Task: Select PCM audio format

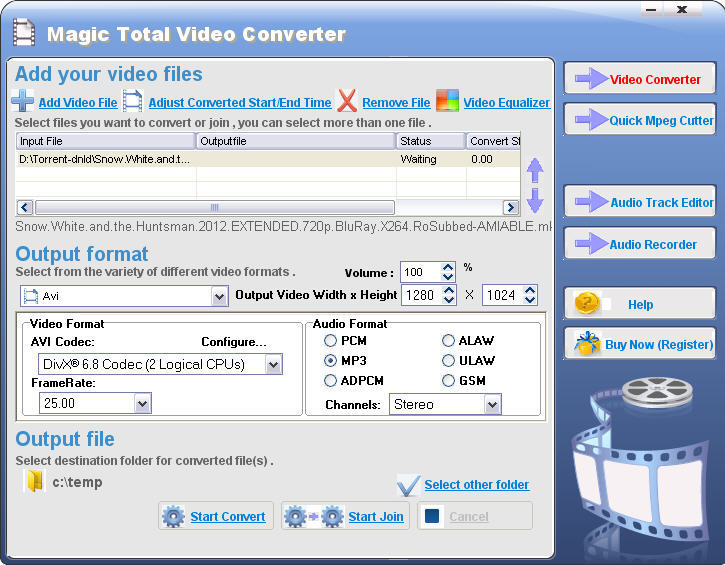Action: (330, 341)
